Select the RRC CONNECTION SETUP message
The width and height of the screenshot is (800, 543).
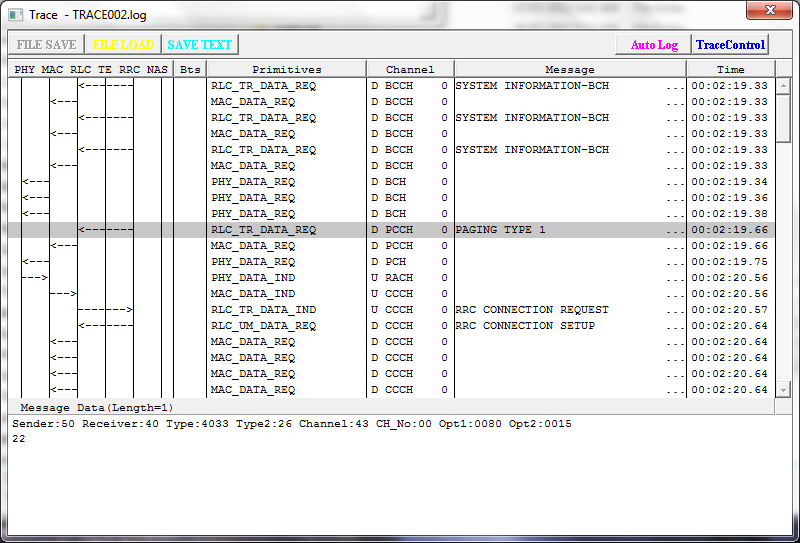525,326
